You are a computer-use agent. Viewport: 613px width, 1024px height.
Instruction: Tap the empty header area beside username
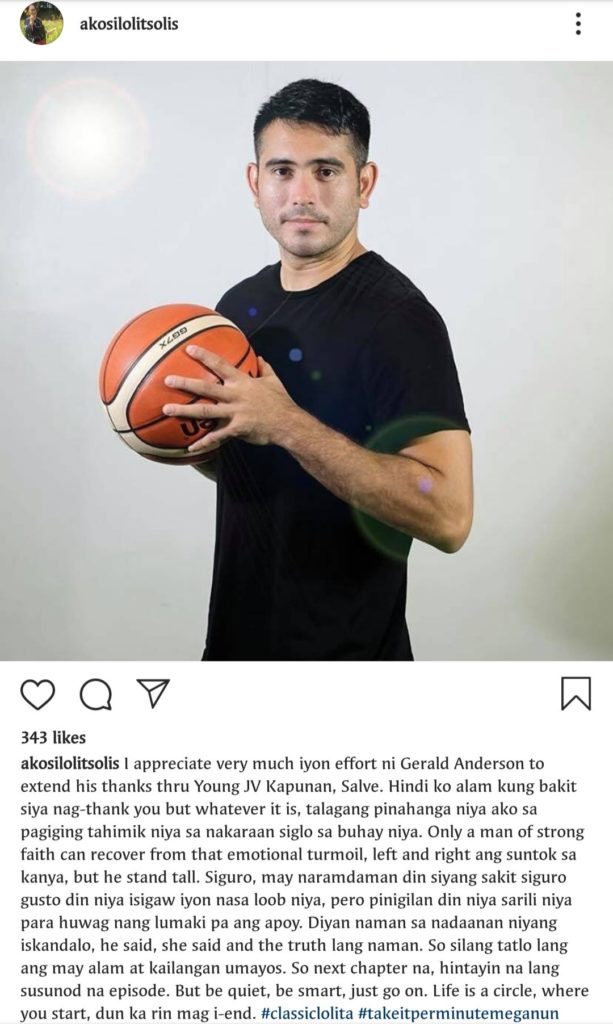pyautogui.click(x=372, y=24)
